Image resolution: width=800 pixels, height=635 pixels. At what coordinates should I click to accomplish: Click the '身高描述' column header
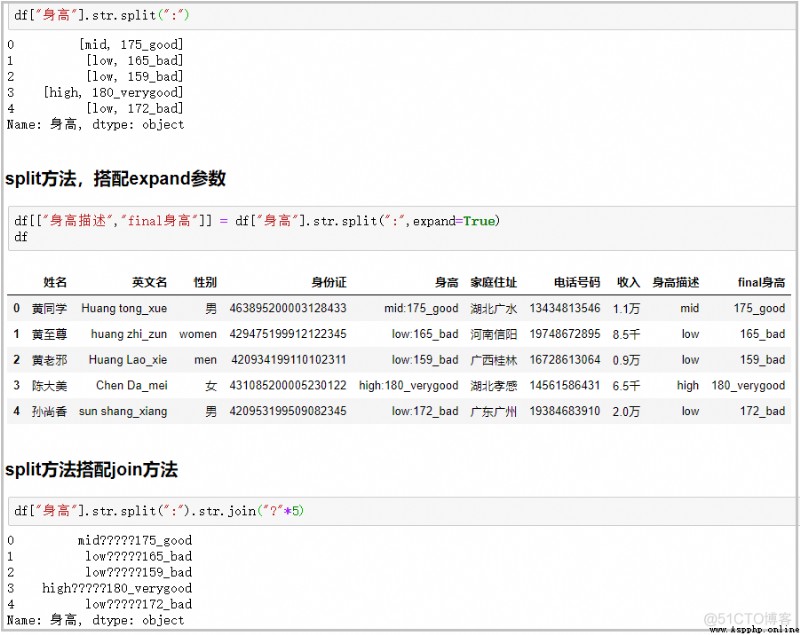676,282
